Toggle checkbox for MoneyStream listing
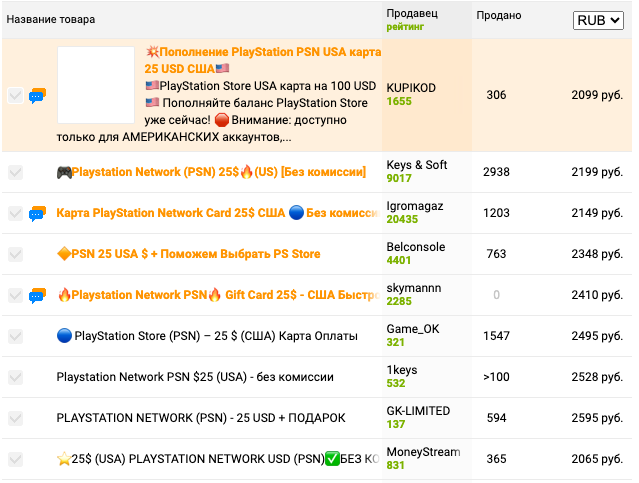 pyautogui.click(x=15, y=459)
